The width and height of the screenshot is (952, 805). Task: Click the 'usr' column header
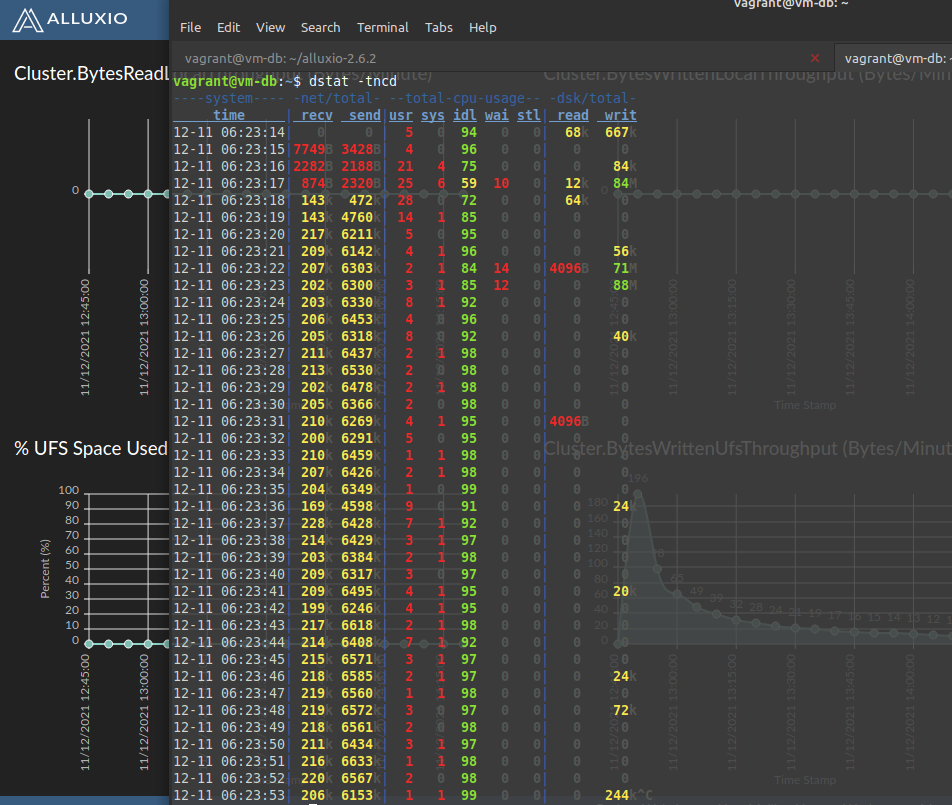(401, 115)
